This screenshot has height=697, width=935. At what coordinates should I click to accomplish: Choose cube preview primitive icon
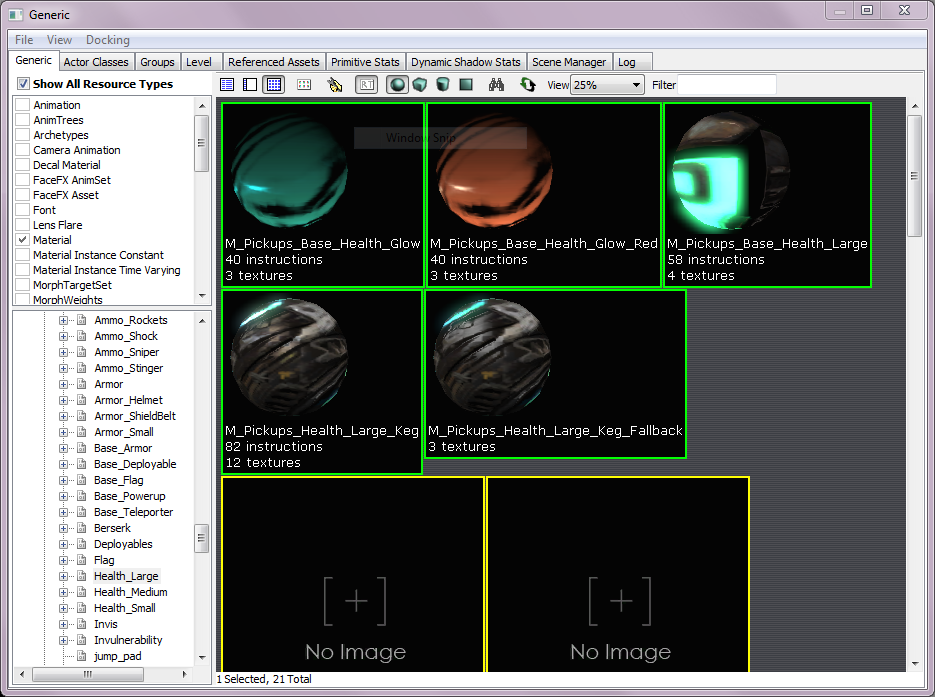coord(420,85)
